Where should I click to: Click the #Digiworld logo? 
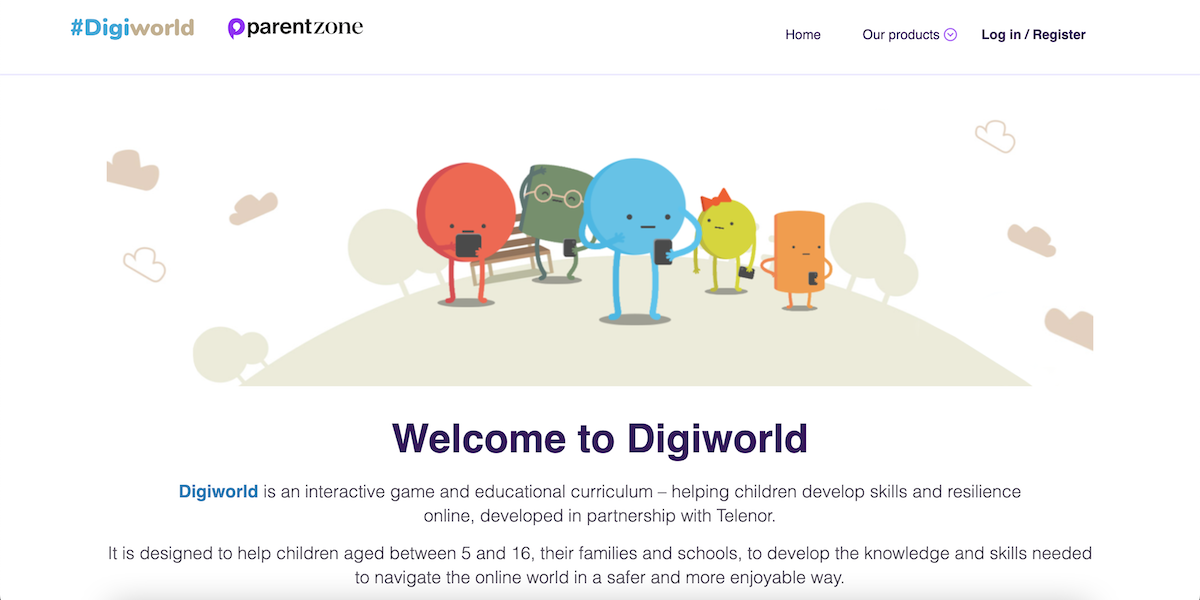point(131,27)
